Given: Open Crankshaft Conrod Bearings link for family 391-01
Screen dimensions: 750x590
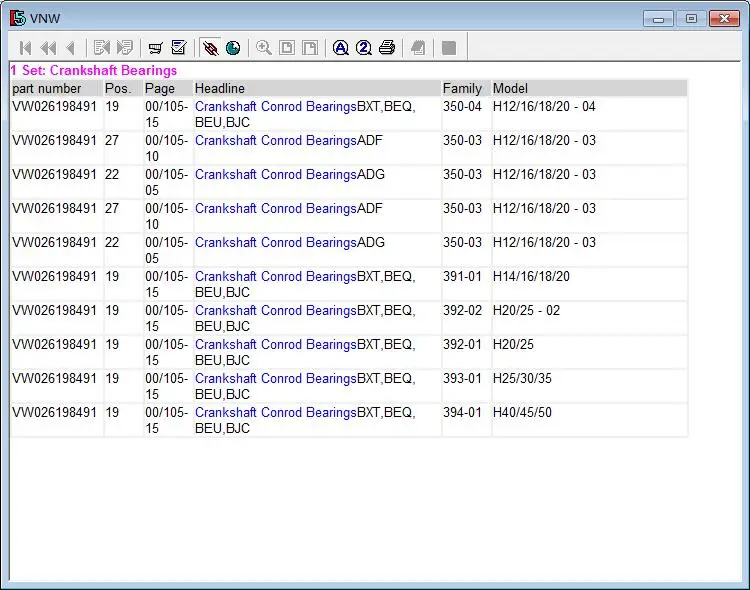Looking at the screenshot, I should (x=276, y=276).
